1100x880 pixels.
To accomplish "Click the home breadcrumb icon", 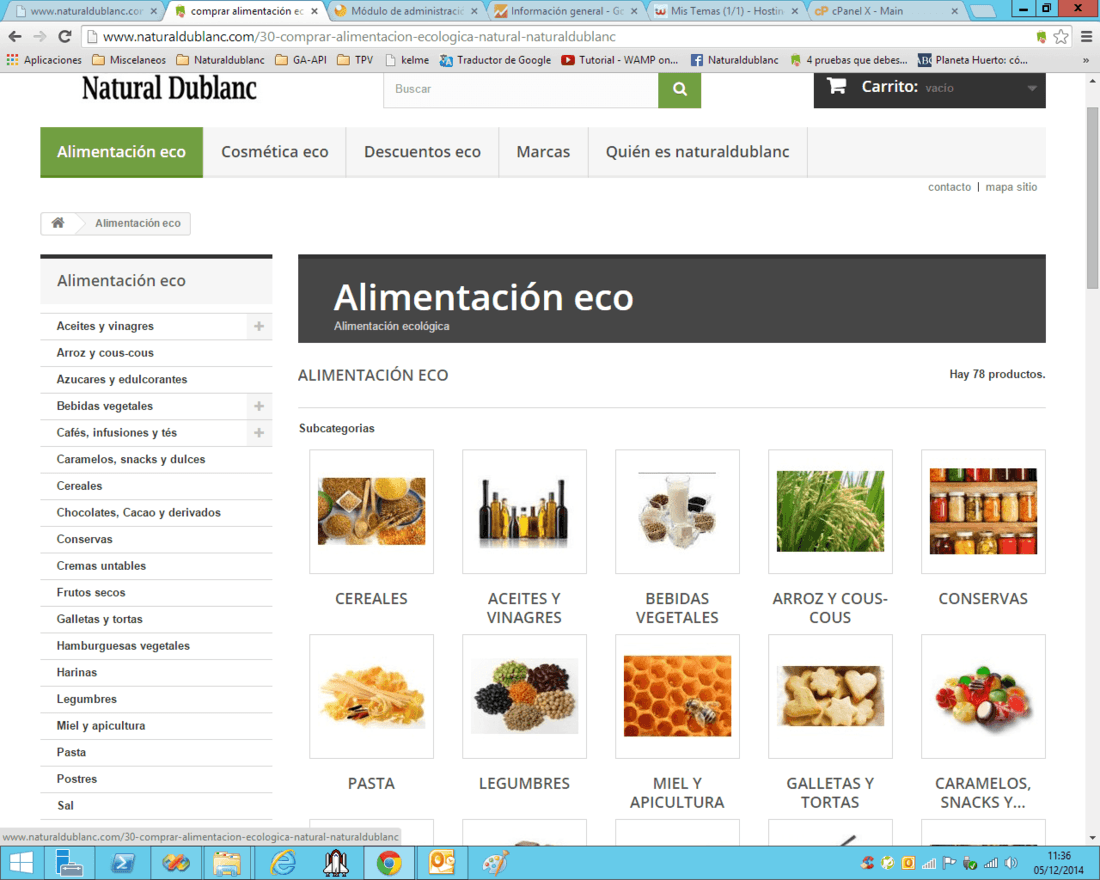I will [58, 222].
